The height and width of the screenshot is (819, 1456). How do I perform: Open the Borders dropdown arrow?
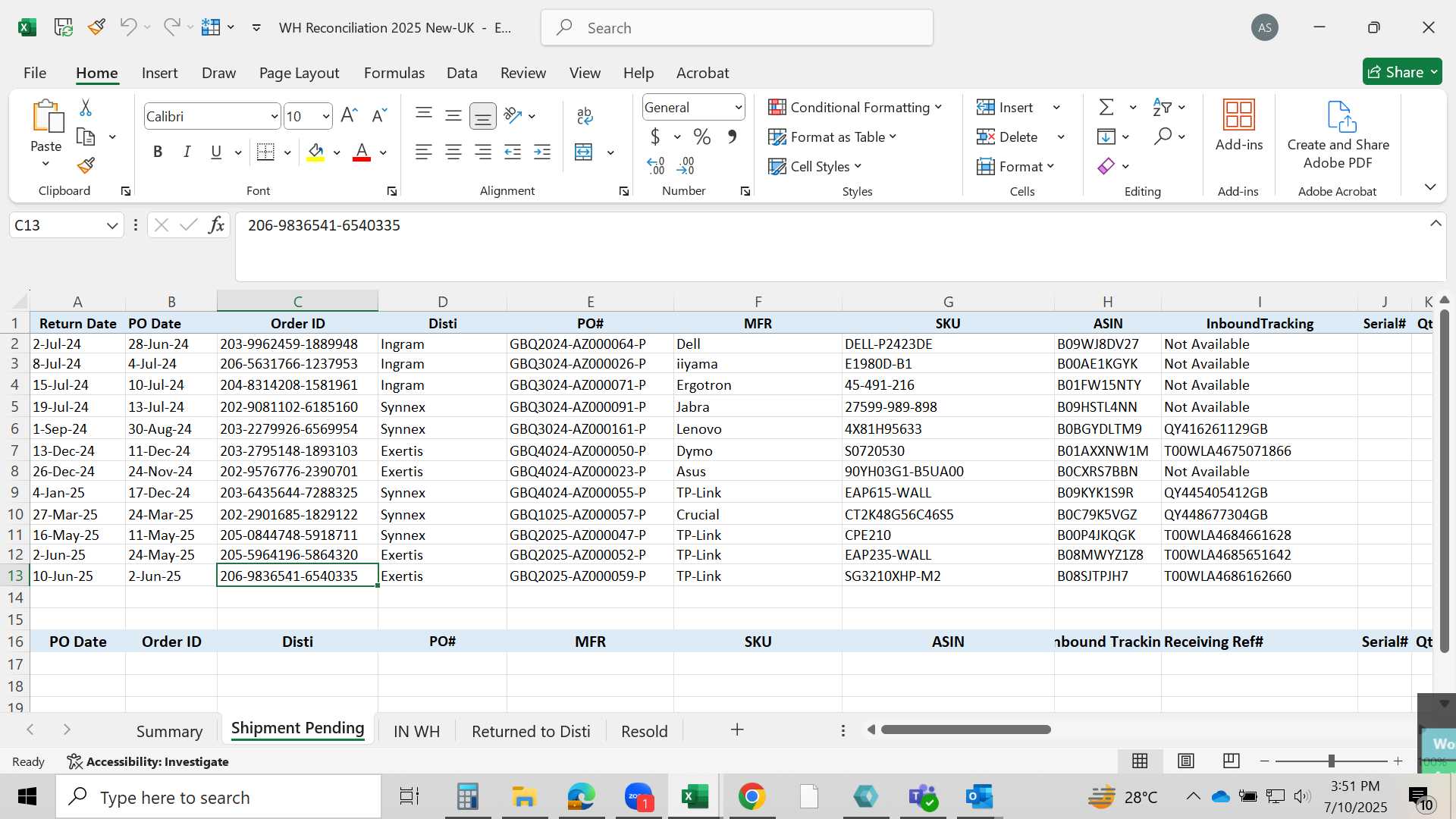point(287,153)
